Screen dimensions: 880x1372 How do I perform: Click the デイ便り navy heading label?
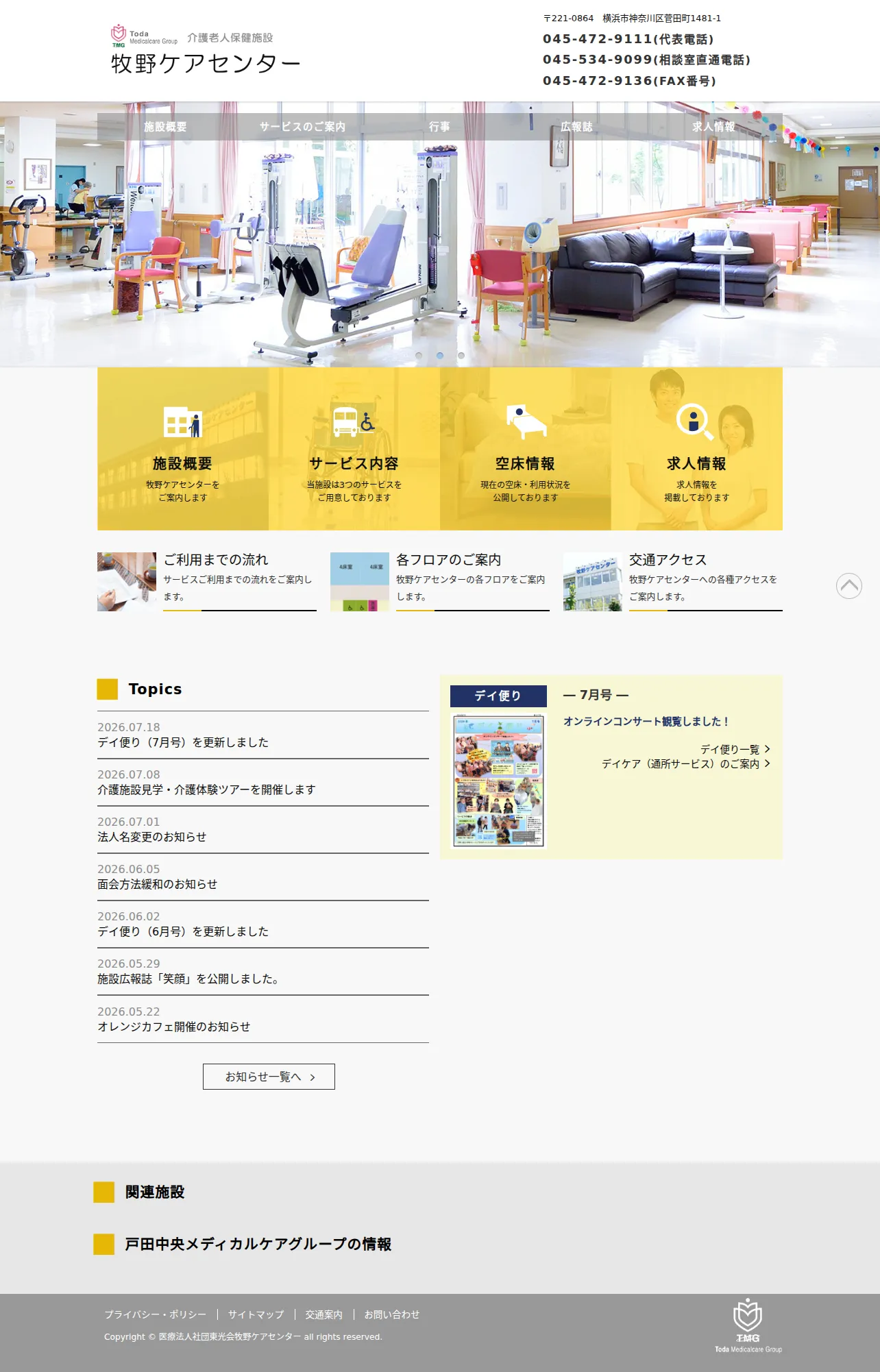[498, 696]
